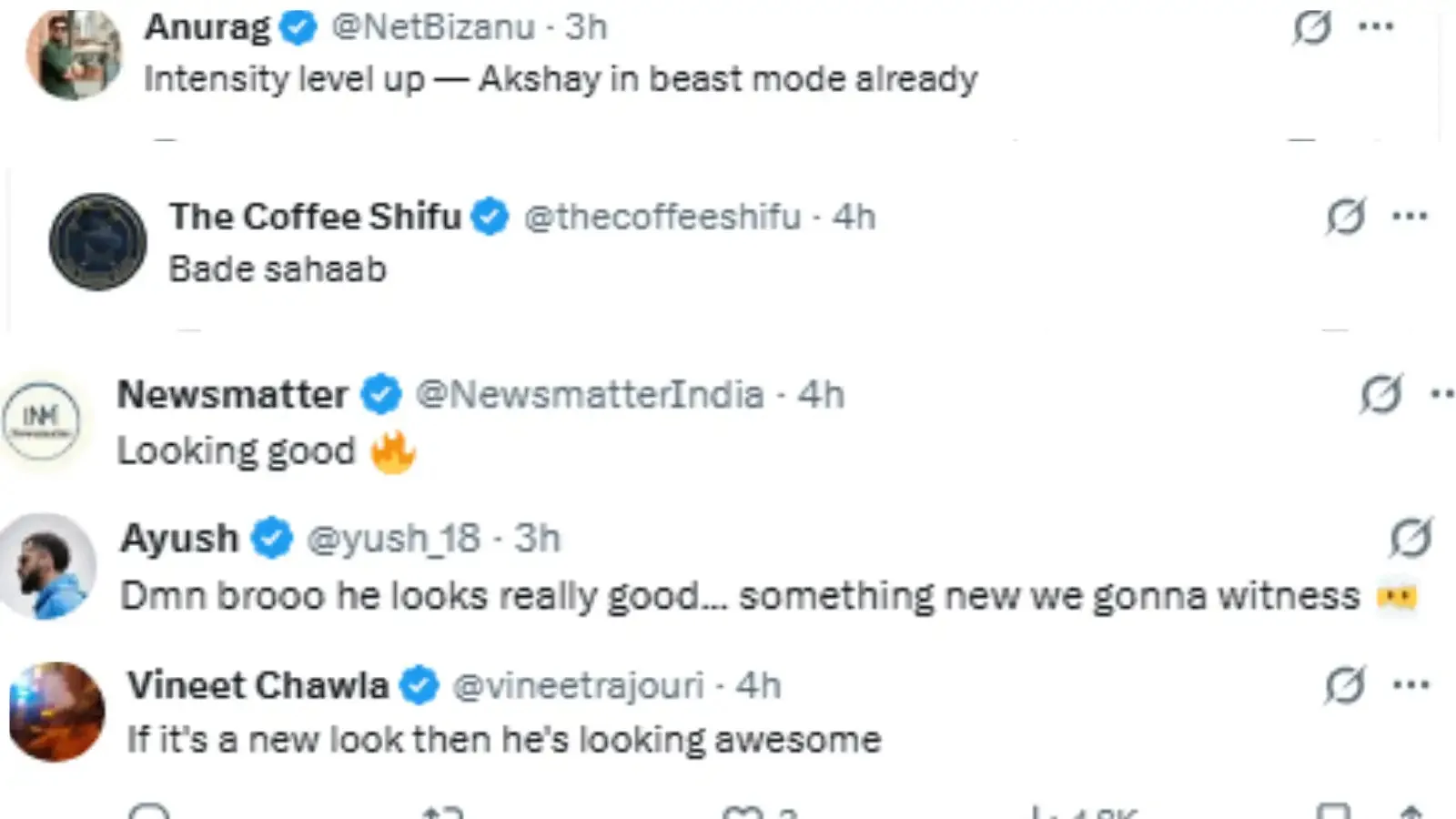Viewport: 1456px width, 819px height.
Task: Open more options menu on Anurag's reply
Action: click(x=1376, y=27)
